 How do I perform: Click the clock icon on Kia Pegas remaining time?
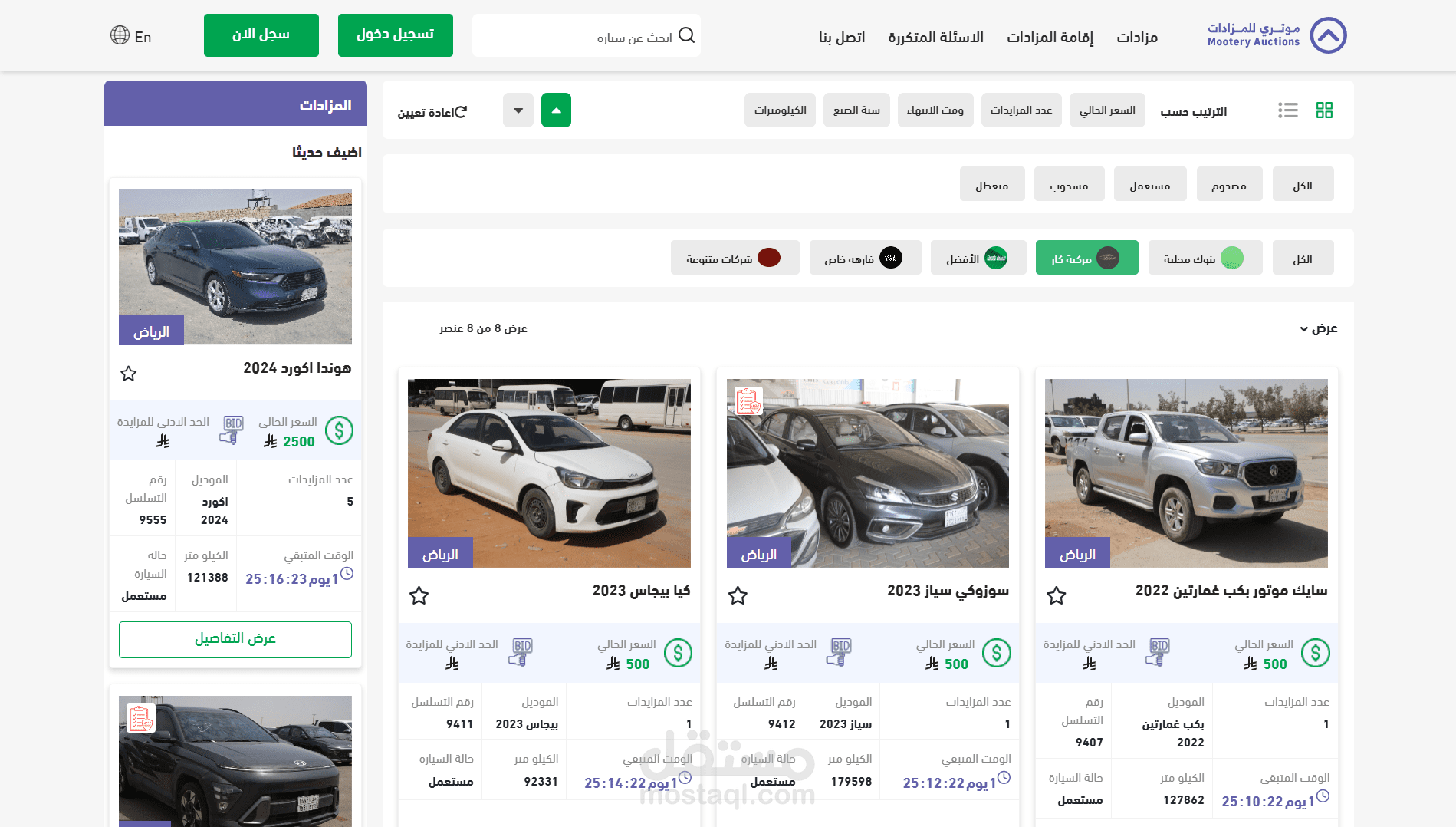click(x=685, y=777)
